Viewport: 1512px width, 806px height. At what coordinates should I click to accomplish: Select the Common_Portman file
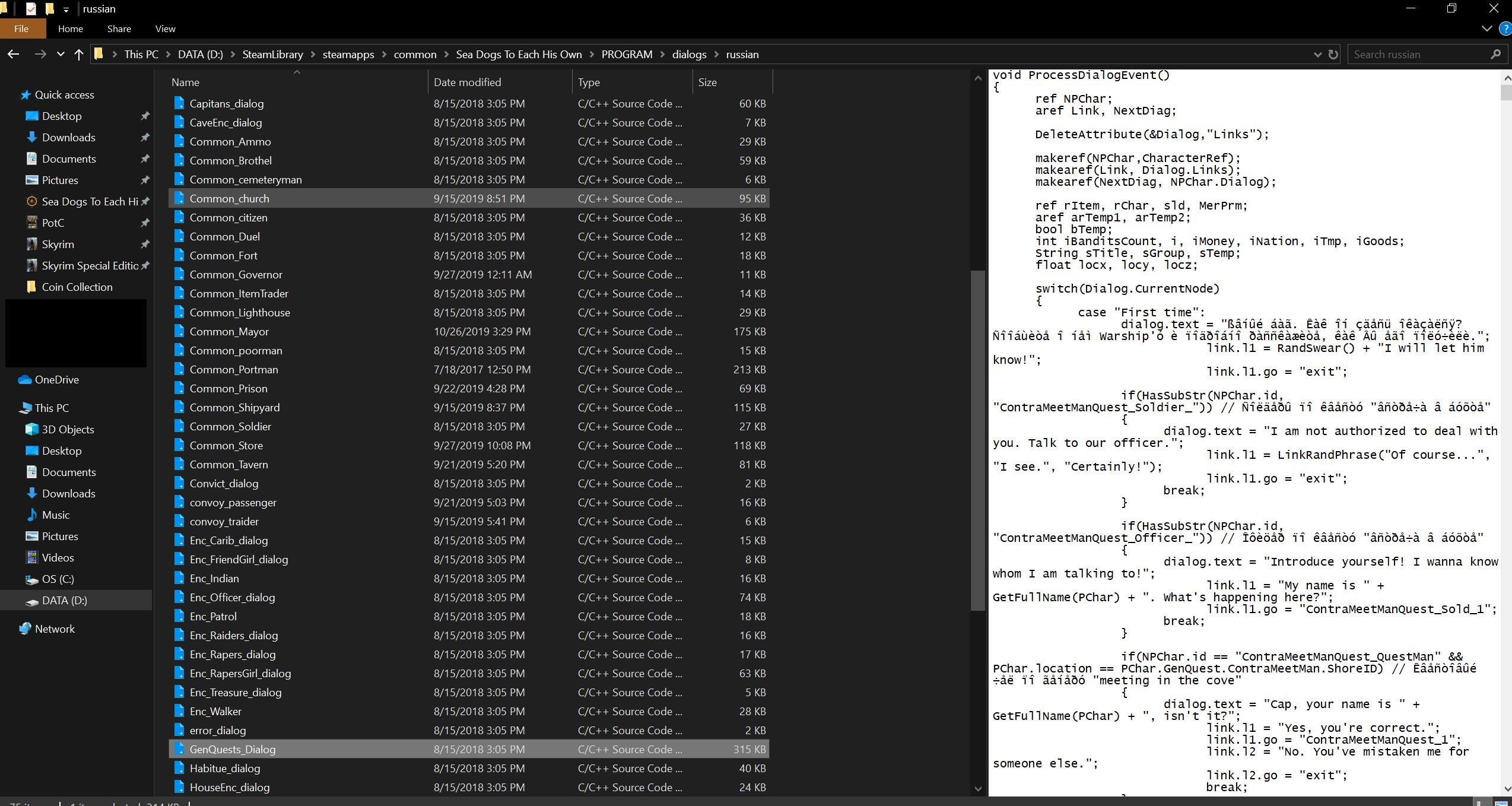coord(469,369)
